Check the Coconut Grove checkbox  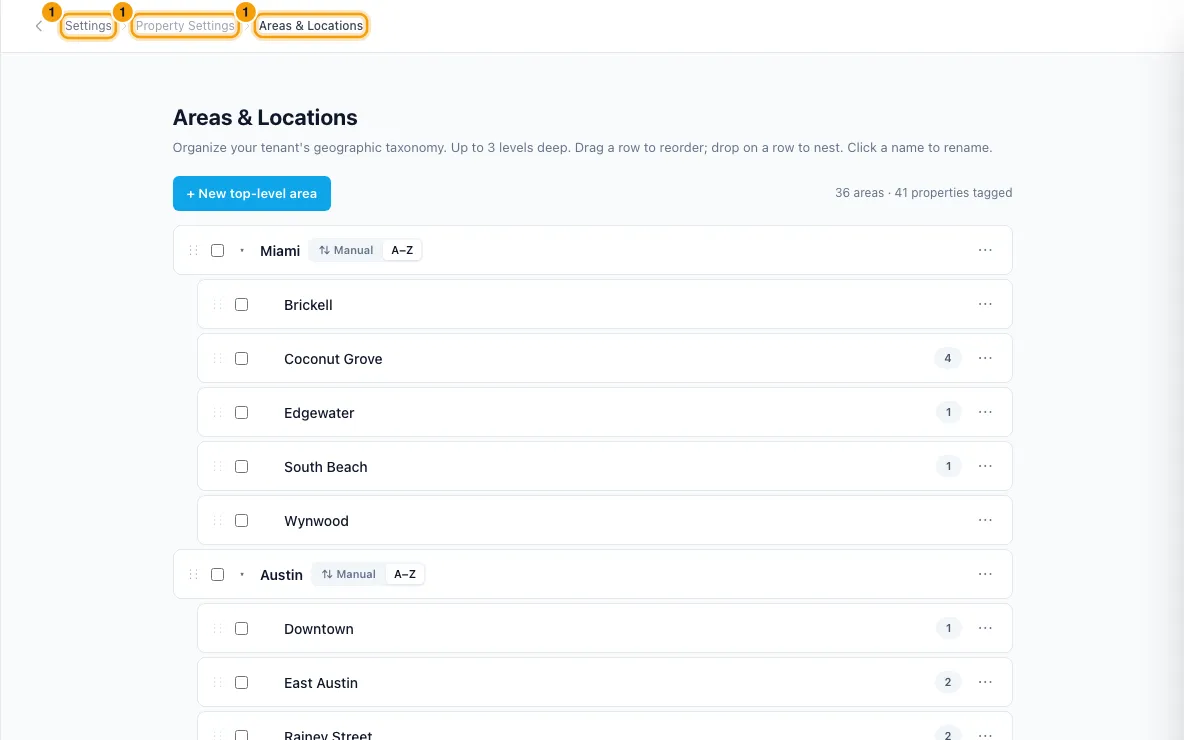pos(242,359)
